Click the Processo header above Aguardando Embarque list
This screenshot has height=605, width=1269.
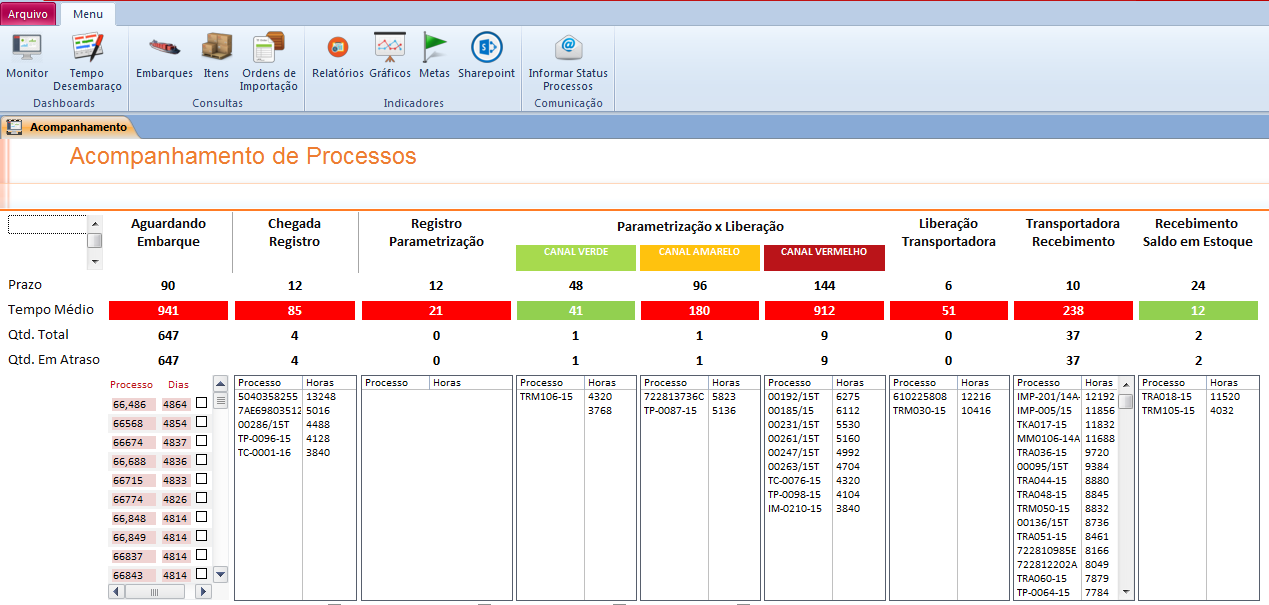131,385
